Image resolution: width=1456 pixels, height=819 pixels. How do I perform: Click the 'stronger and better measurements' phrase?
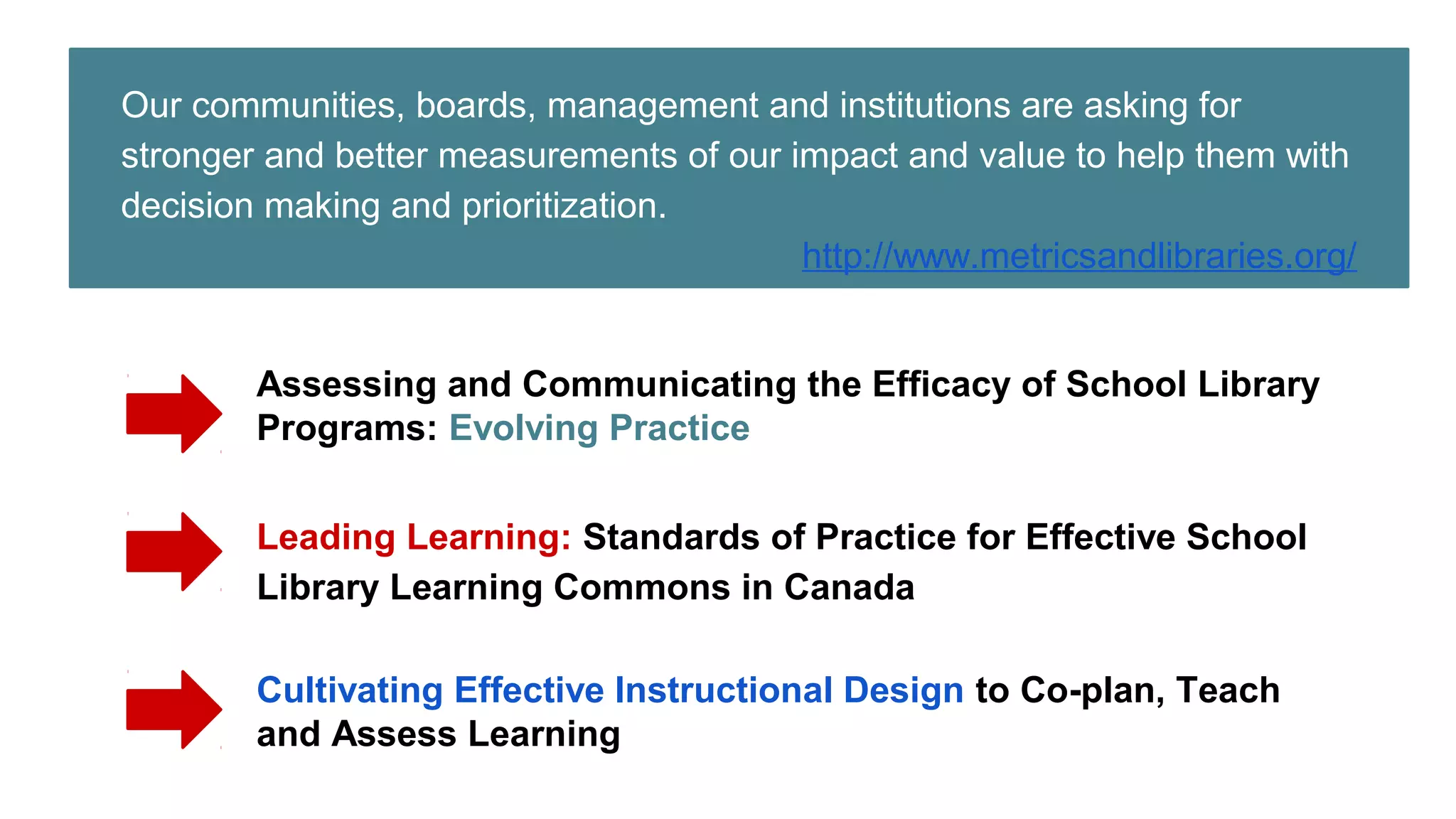(398, 156)
